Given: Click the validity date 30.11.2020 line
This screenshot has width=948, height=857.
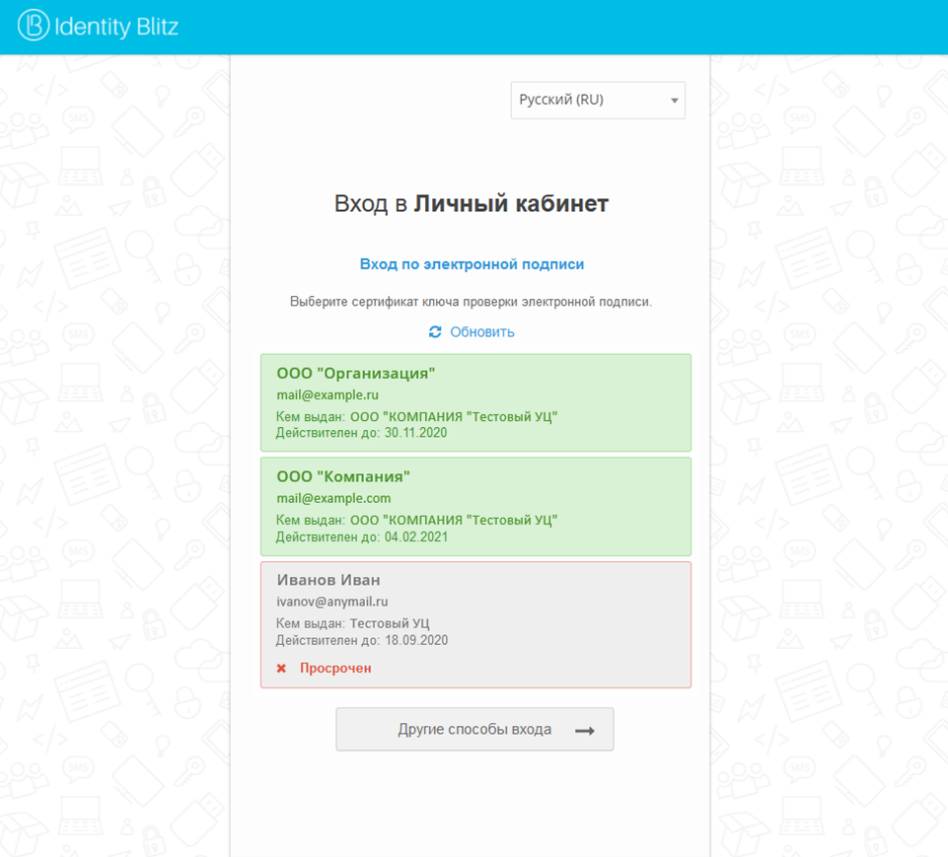Looking at the screenshot, I should [362, 433].
